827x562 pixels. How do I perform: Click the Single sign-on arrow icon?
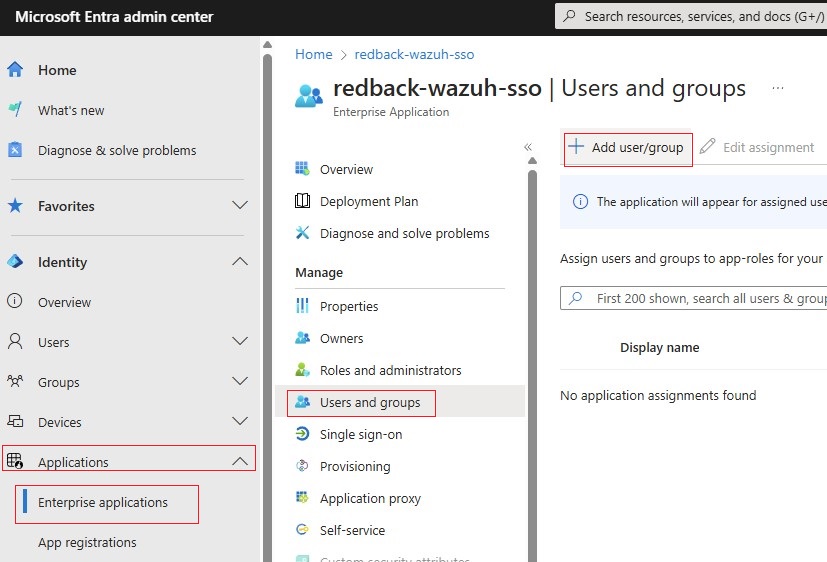pyautogui.click(x=302, y=434)
